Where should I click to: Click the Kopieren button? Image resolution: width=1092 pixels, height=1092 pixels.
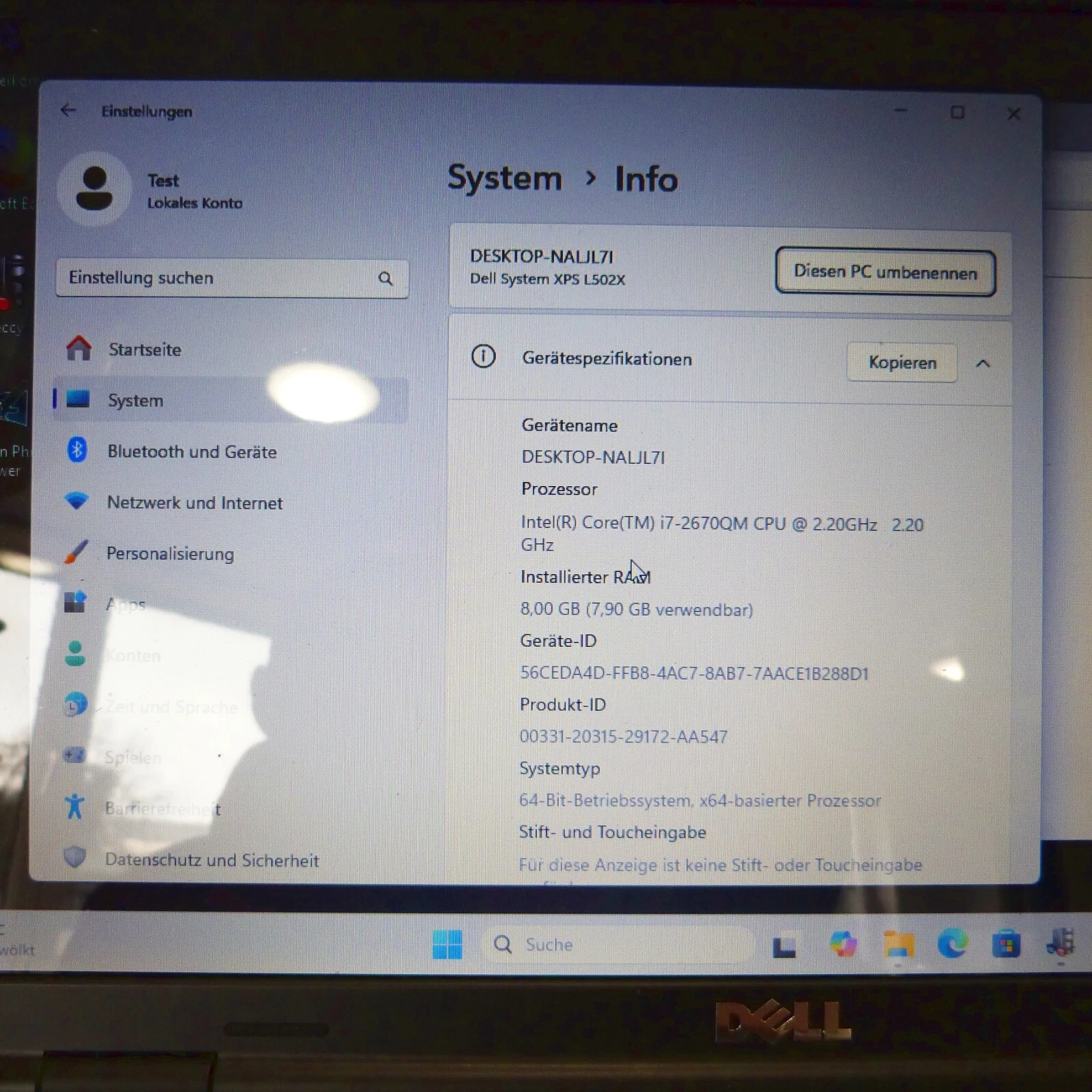point(902,362)
